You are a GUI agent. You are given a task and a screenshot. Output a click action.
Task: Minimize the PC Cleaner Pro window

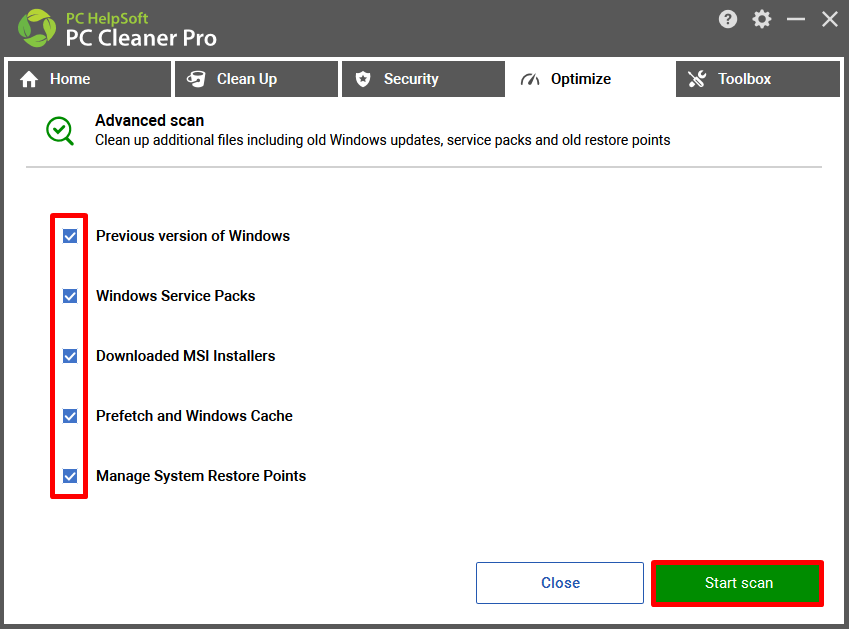coord(795,19)
